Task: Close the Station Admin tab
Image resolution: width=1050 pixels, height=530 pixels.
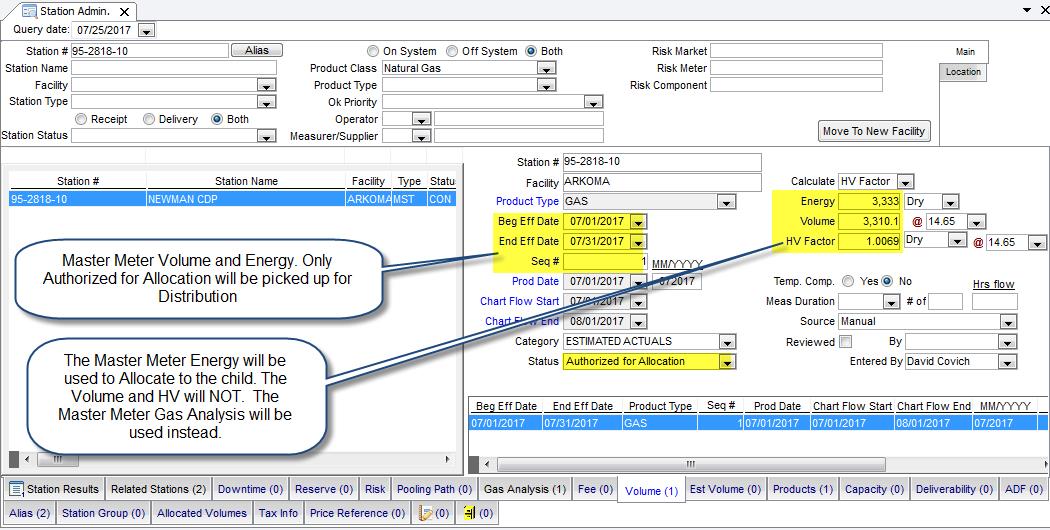Action: point(124,12)
